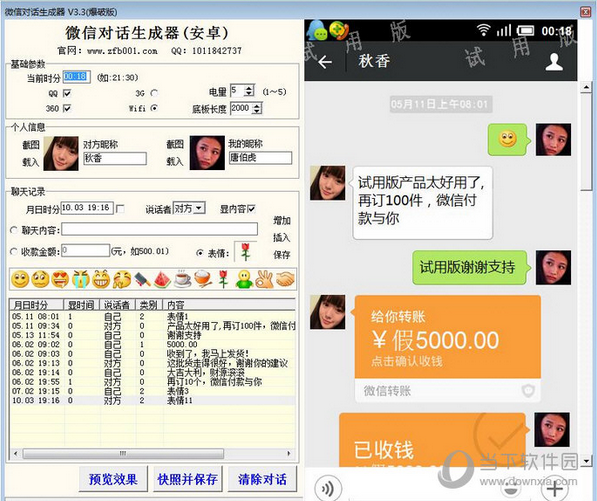Click the selected rose emoji preview box

245,252
